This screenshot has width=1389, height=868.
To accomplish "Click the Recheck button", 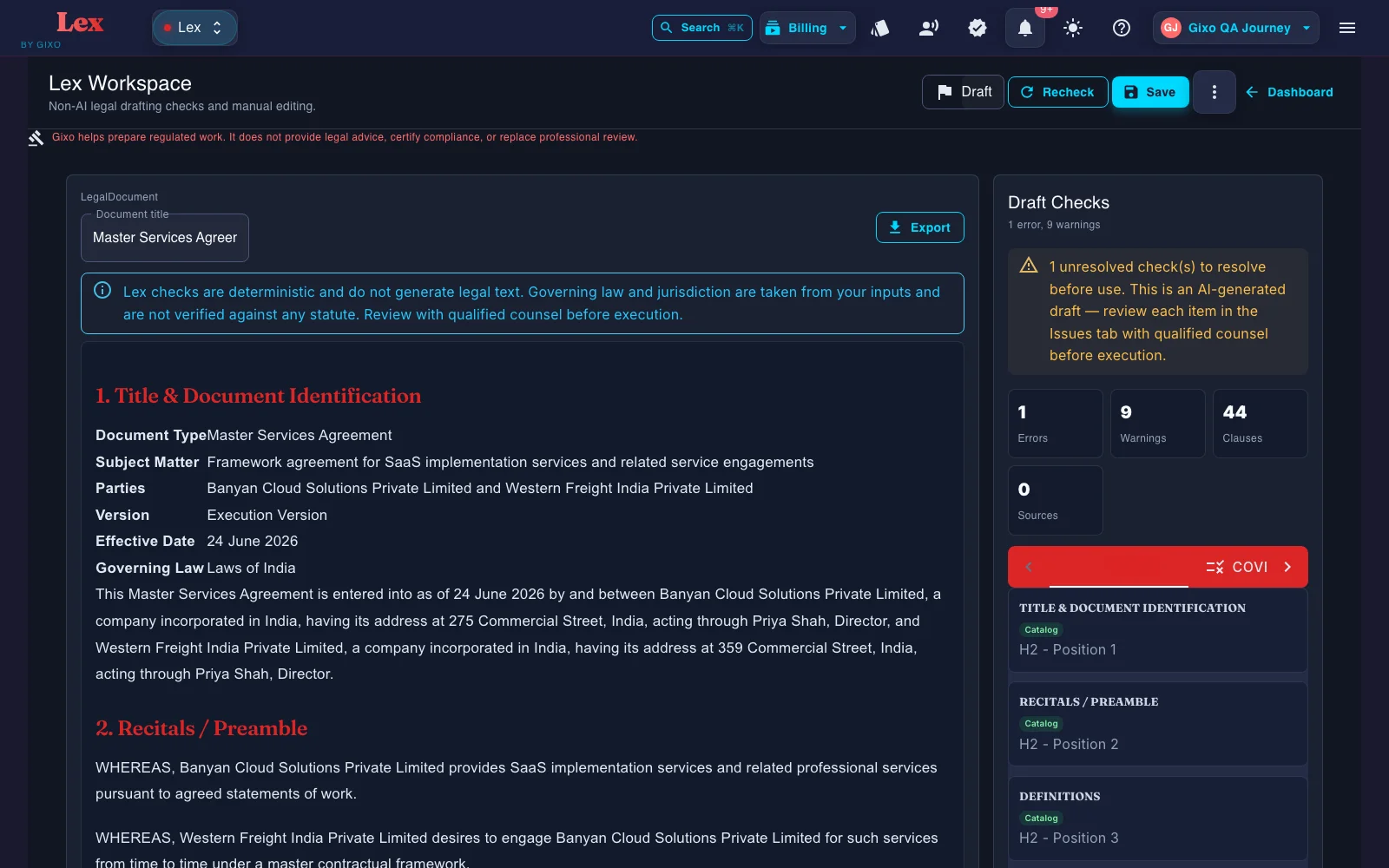I will tap(1057, 92).
